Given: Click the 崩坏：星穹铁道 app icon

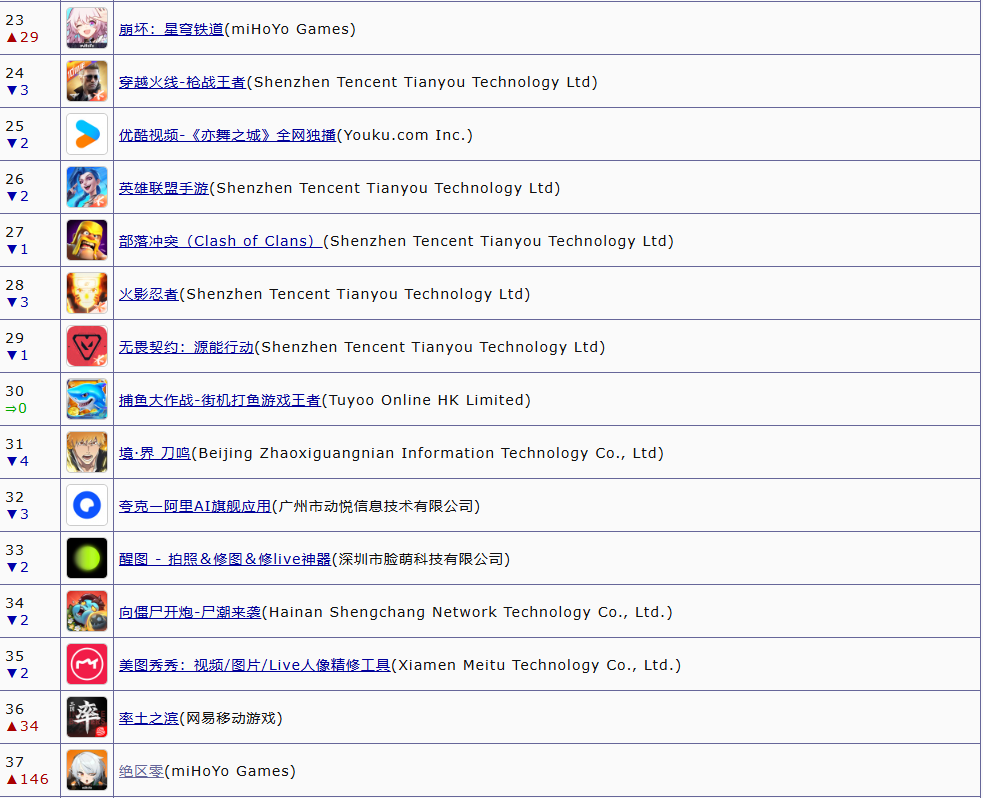Looking at the screenshot, I should tap(87, 28).
